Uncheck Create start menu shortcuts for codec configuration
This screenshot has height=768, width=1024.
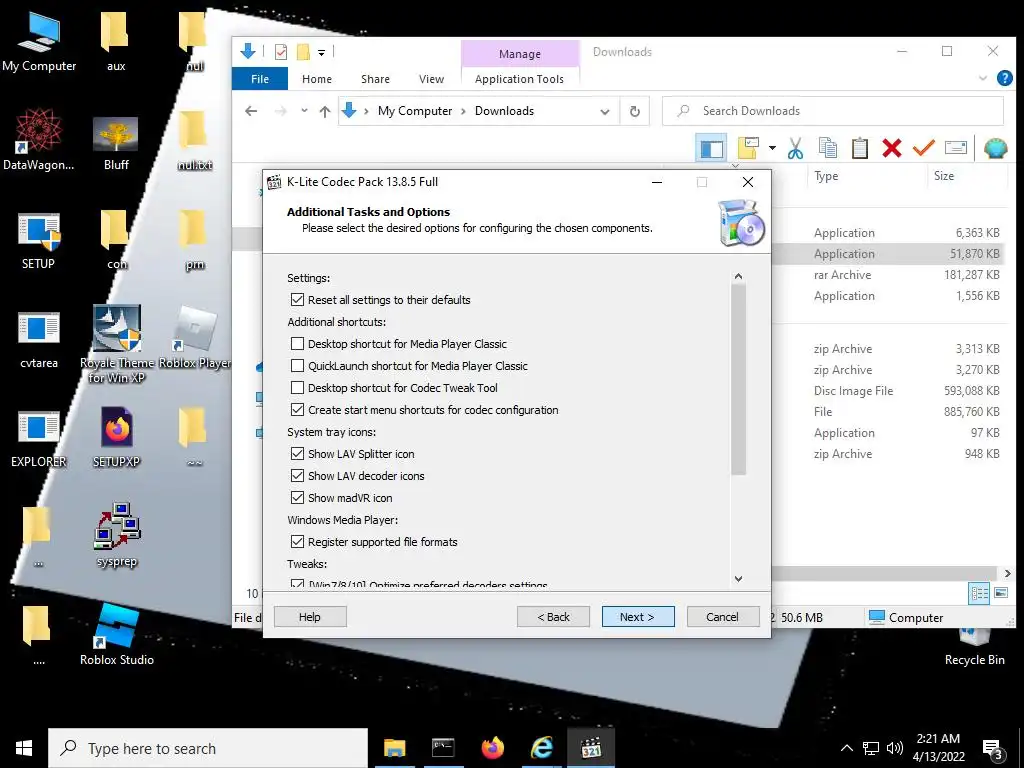point(297,410)
